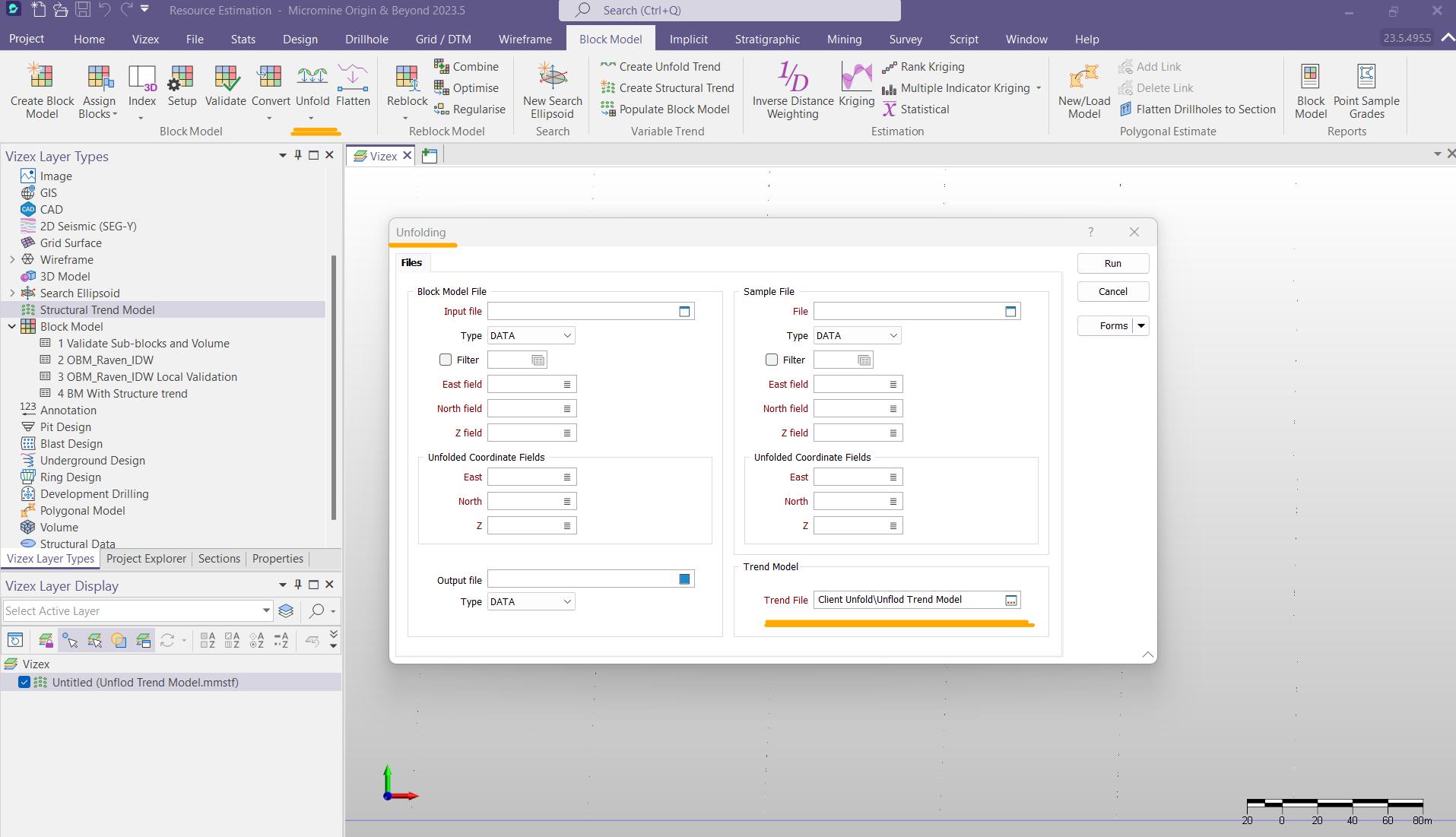Image resolution: width=1456 pixels, height=837 pixels.
Task: Open the Sample File Type dropdown
Action: coord(857,336)
